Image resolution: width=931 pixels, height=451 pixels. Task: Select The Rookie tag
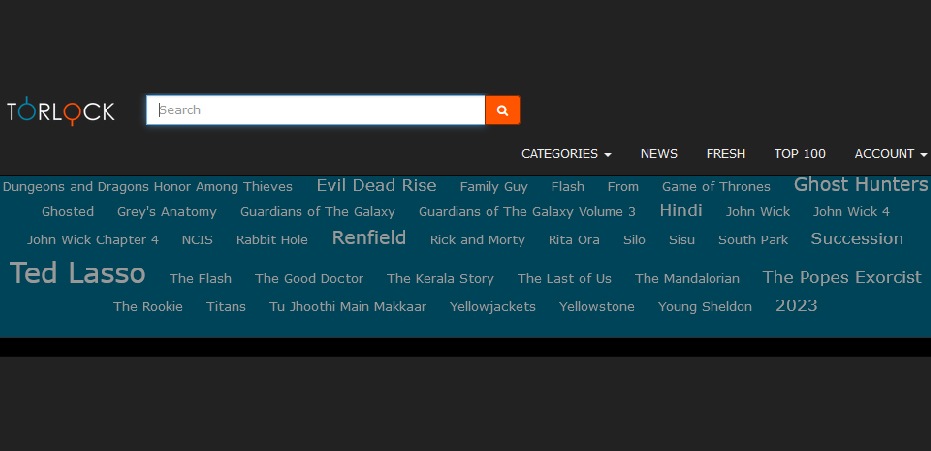(148, 307)
